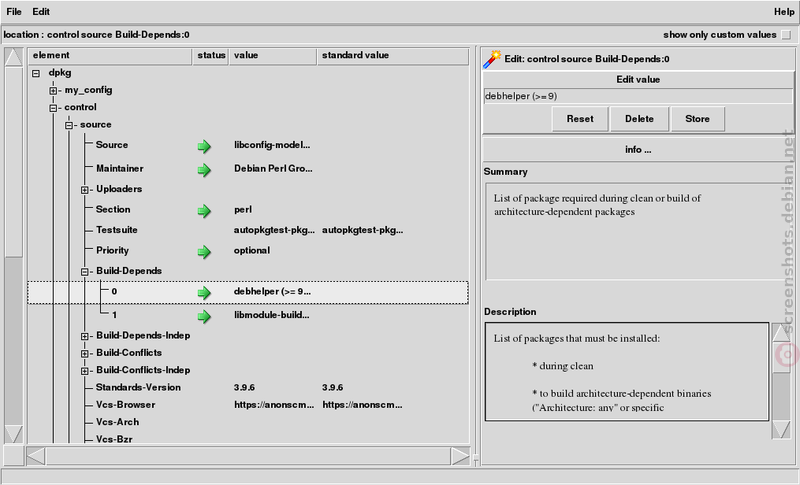Click tree scrollbar down arrow
800x485 pixels.
click(14, 433)
